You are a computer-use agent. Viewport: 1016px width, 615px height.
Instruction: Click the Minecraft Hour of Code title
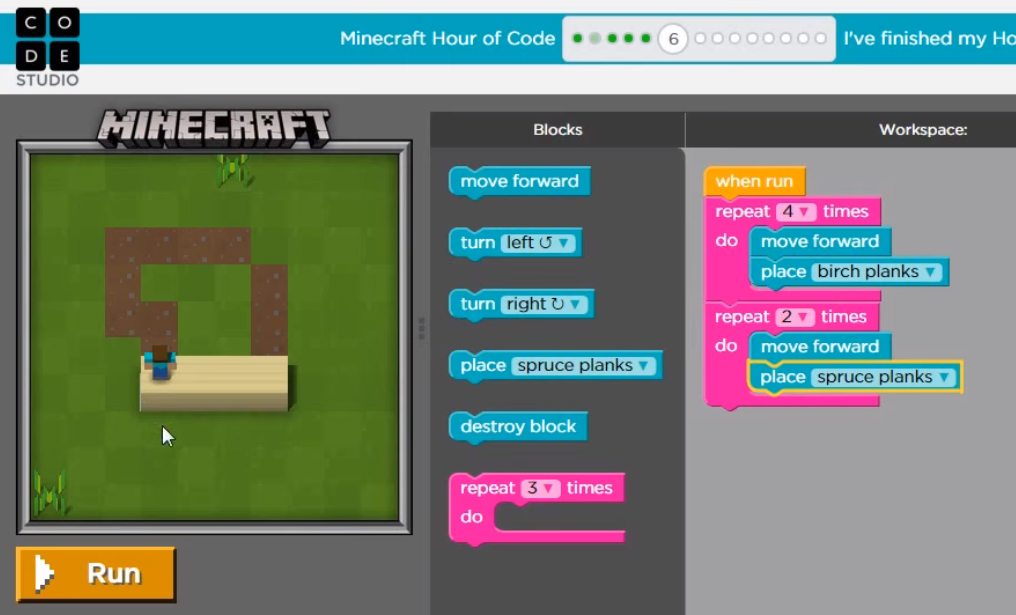point(447,39)
